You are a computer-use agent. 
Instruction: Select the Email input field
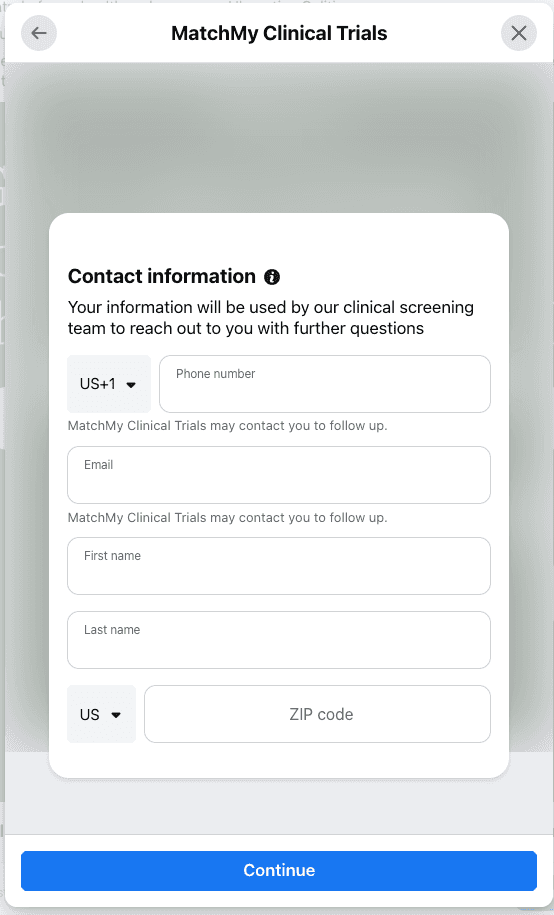click(x=279, y=475)
